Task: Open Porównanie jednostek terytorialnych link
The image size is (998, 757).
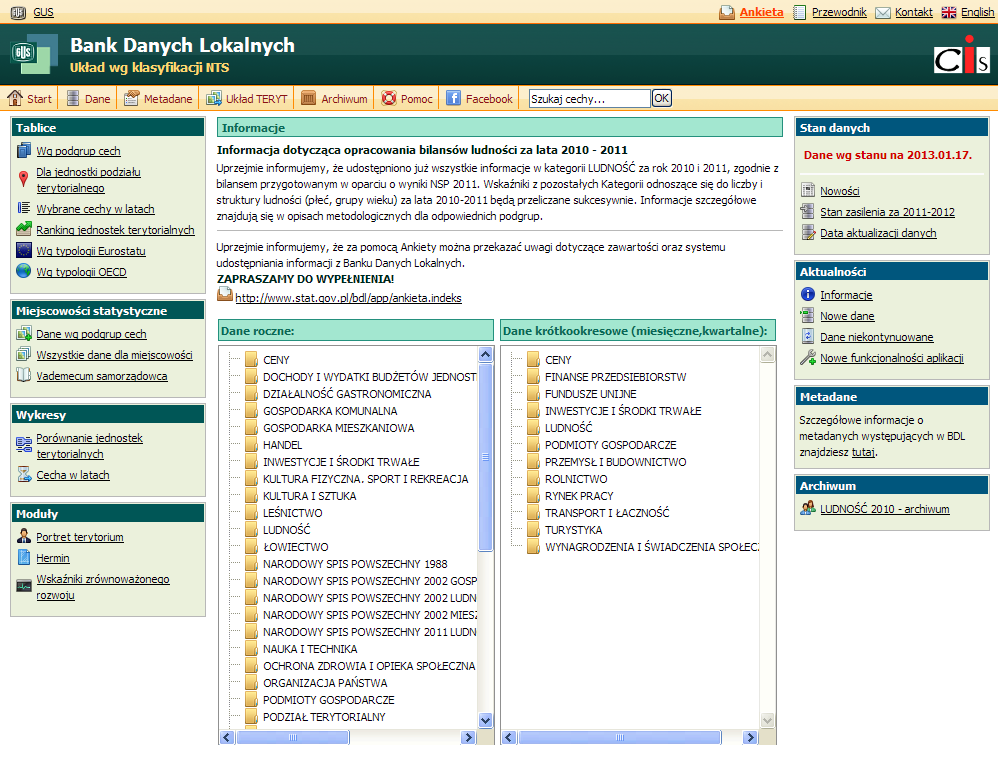Action: 89,446
